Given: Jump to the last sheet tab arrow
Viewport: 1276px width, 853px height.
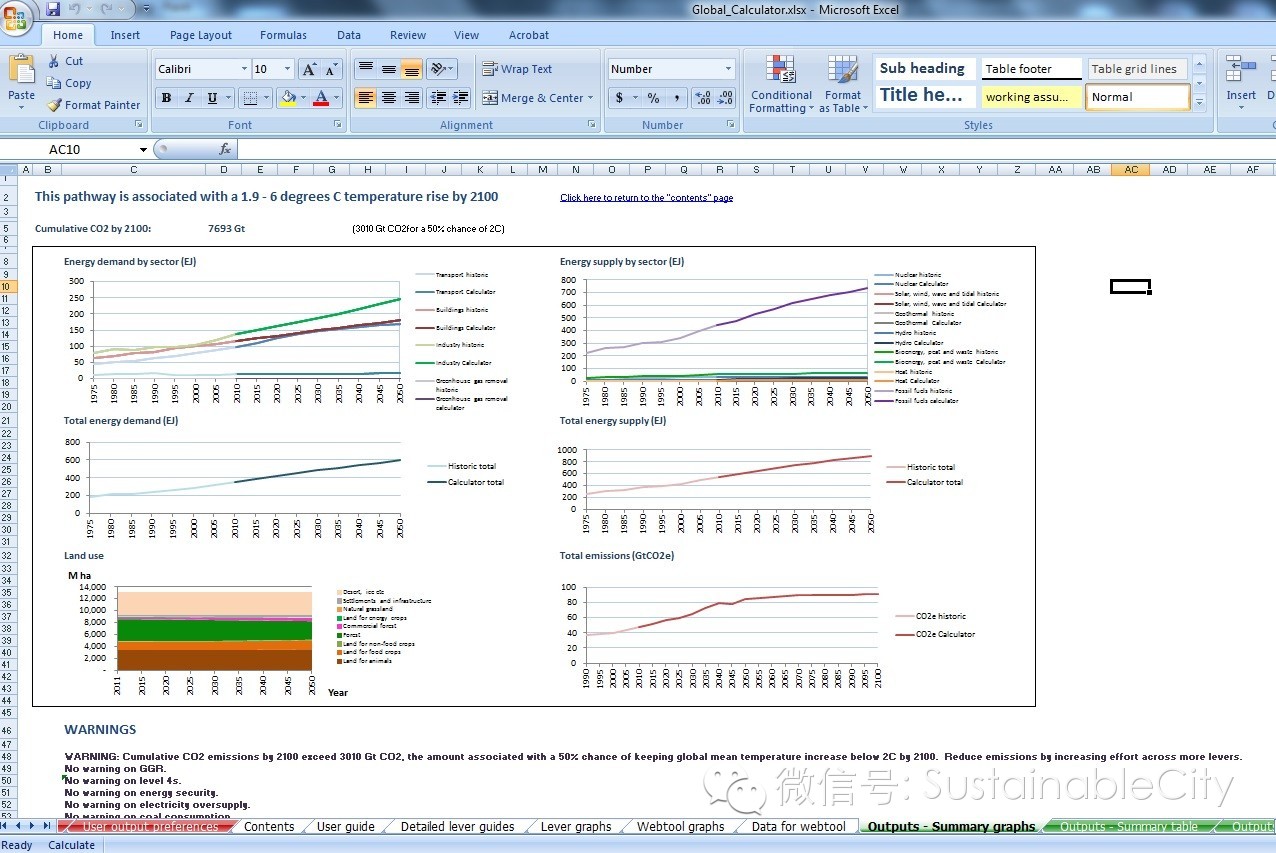Looking at the screenshot, I should 47,826.
